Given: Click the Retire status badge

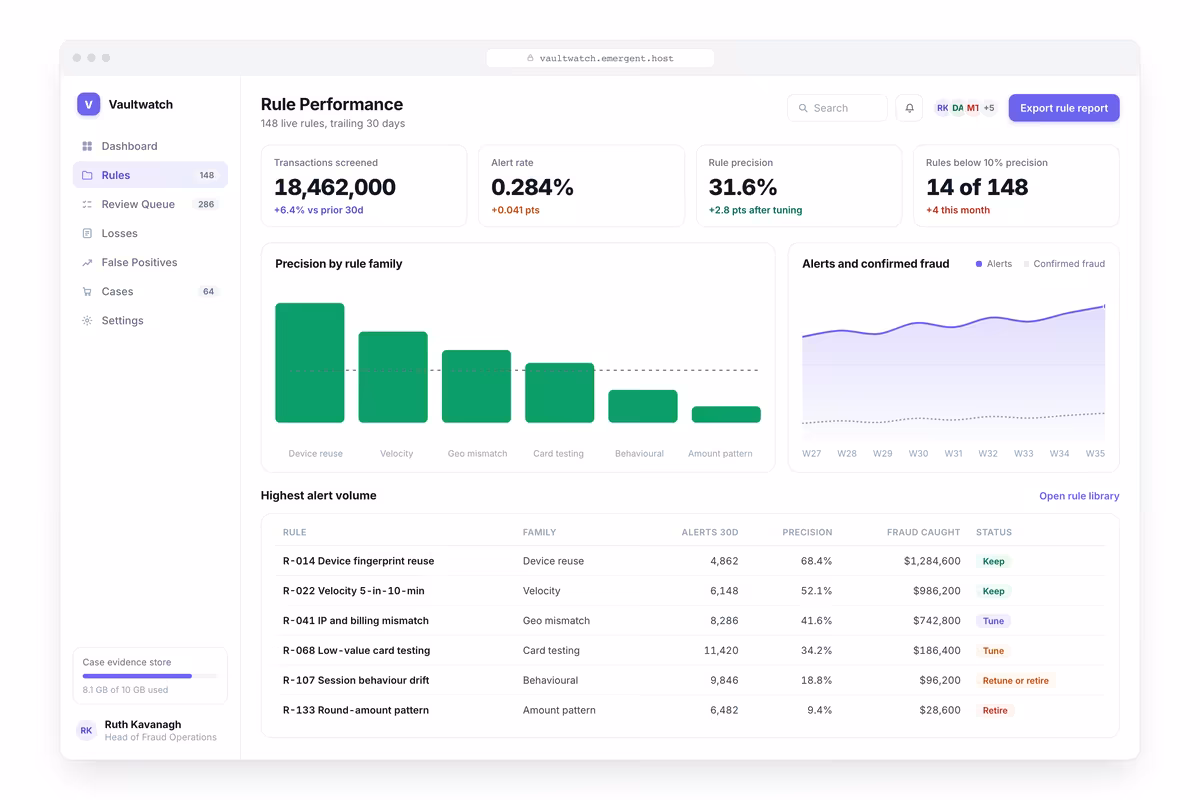Looking at the screenshot, I should coord(995,710).
